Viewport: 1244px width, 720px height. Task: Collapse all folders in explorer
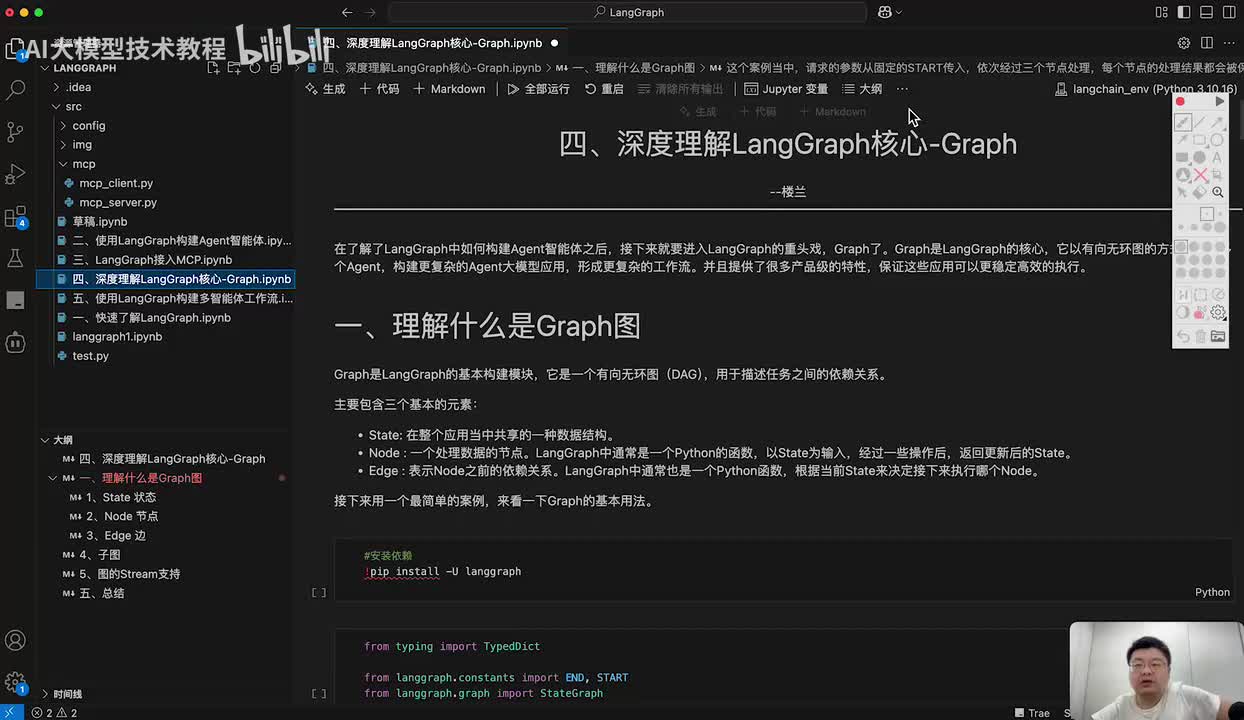click(x=276, y=68)
